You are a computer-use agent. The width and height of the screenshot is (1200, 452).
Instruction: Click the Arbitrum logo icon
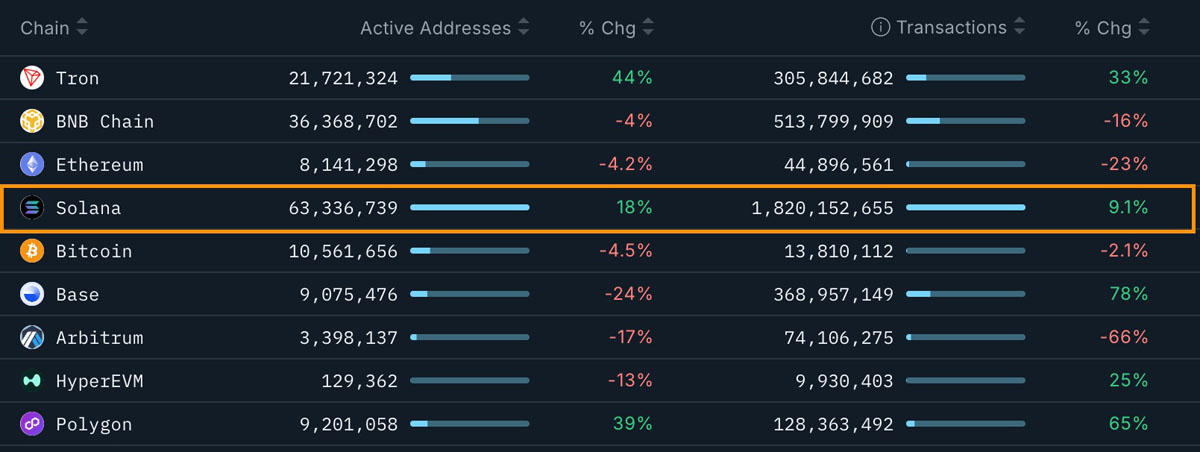click(x=32, y=338)
